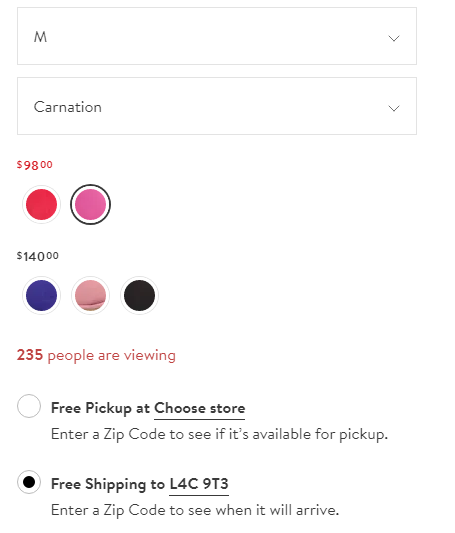The image size is (455, 533).
Task: Select the Free Pickup radio button
Action: tap(29, 406)
